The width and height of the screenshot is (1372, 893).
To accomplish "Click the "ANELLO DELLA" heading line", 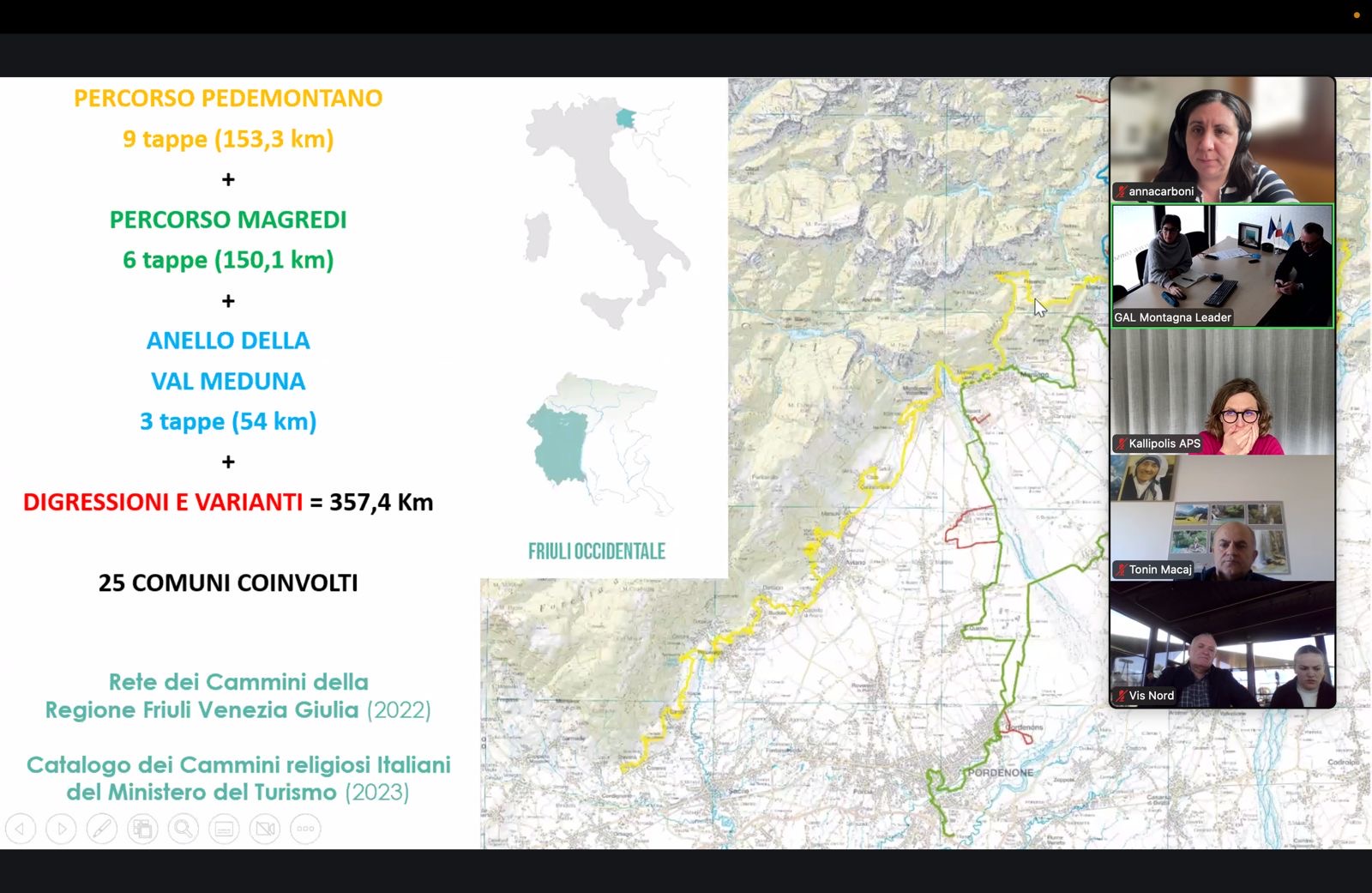I will (228, 341).
